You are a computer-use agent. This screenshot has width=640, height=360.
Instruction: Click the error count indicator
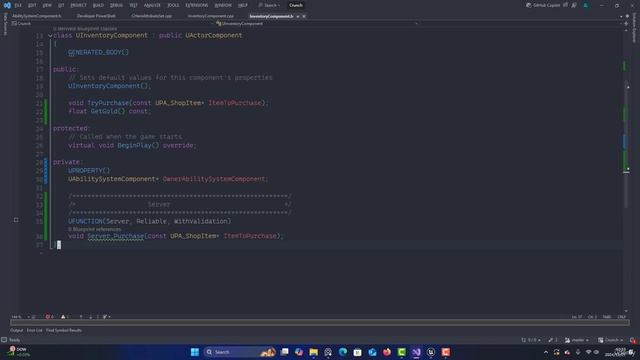(x=49, y=317)
